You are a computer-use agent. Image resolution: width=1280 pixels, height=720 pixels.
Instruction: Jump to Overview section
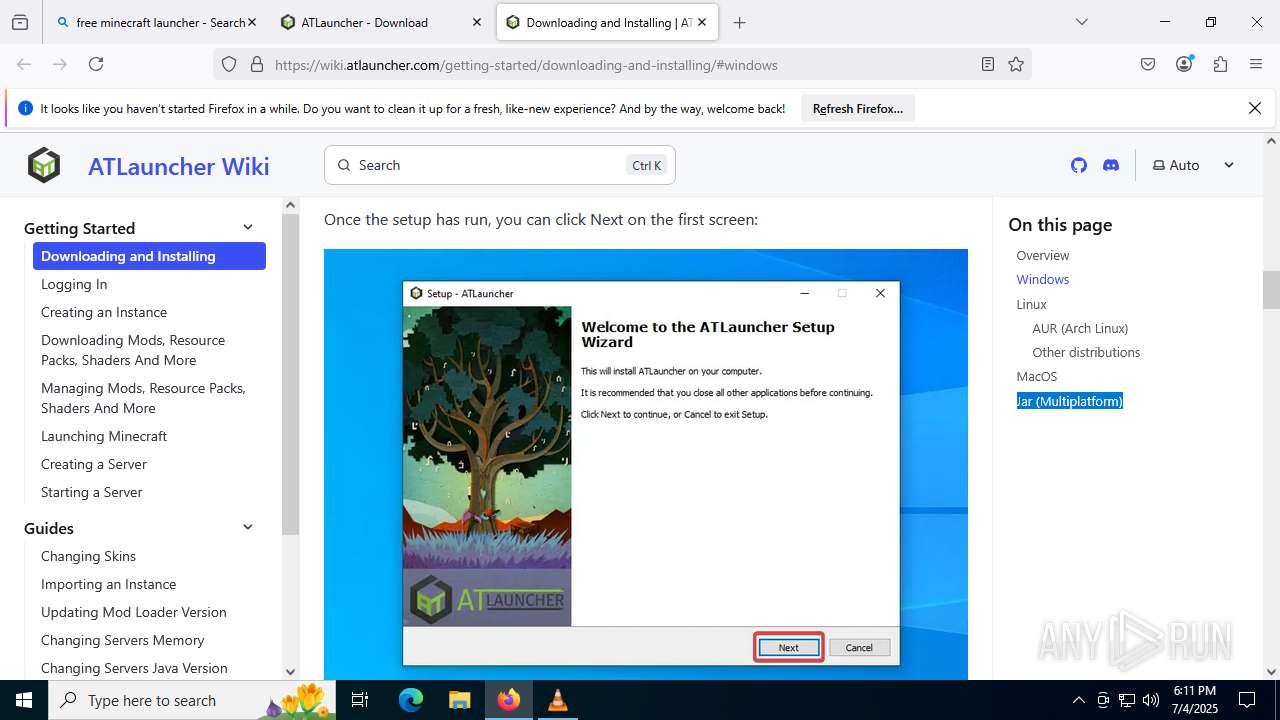click(x=1043, y=255)
